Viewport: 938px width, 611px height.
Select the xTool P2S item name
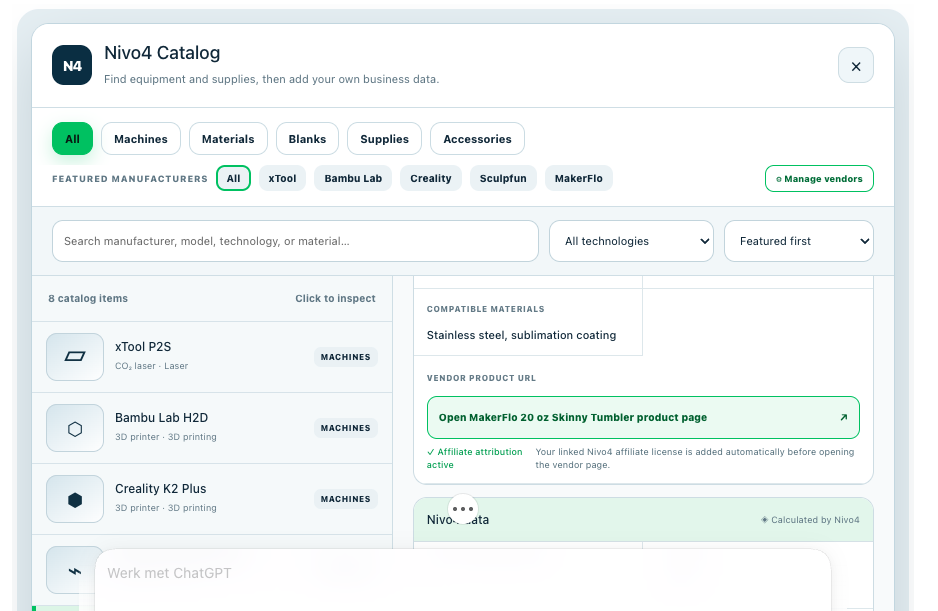(x=143, y=346)
